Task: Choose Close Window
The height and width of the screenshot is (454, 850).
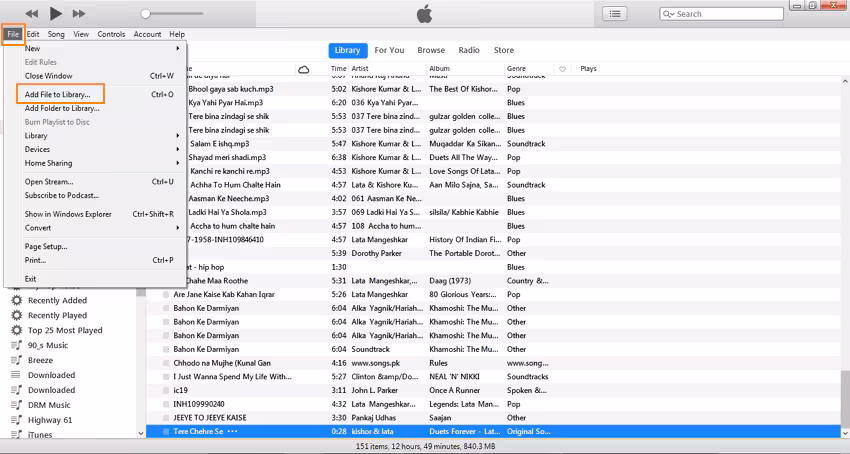Action: point(95,76)
